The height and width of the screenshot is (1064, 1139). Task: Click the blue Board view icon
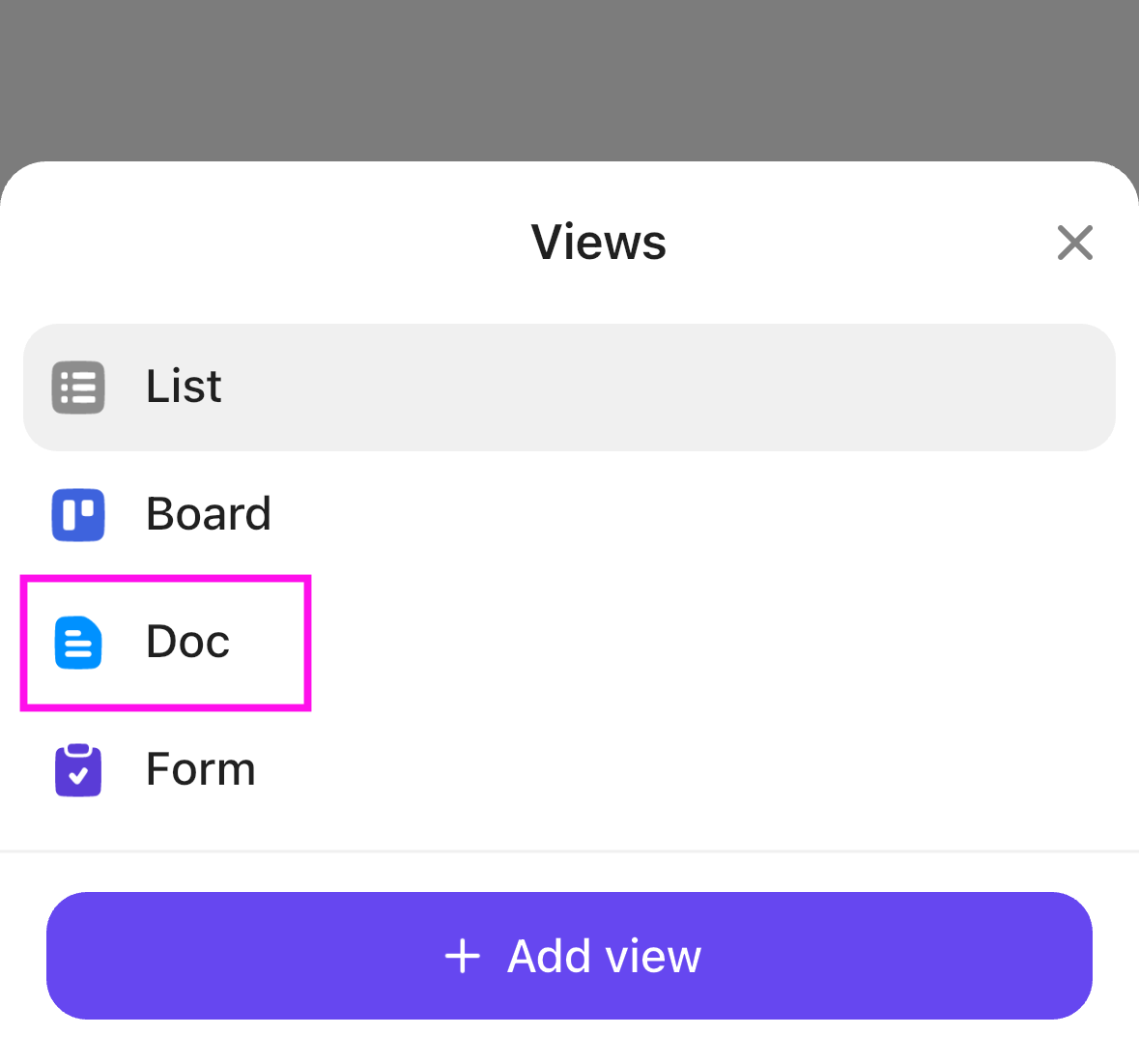pos(78,515)
